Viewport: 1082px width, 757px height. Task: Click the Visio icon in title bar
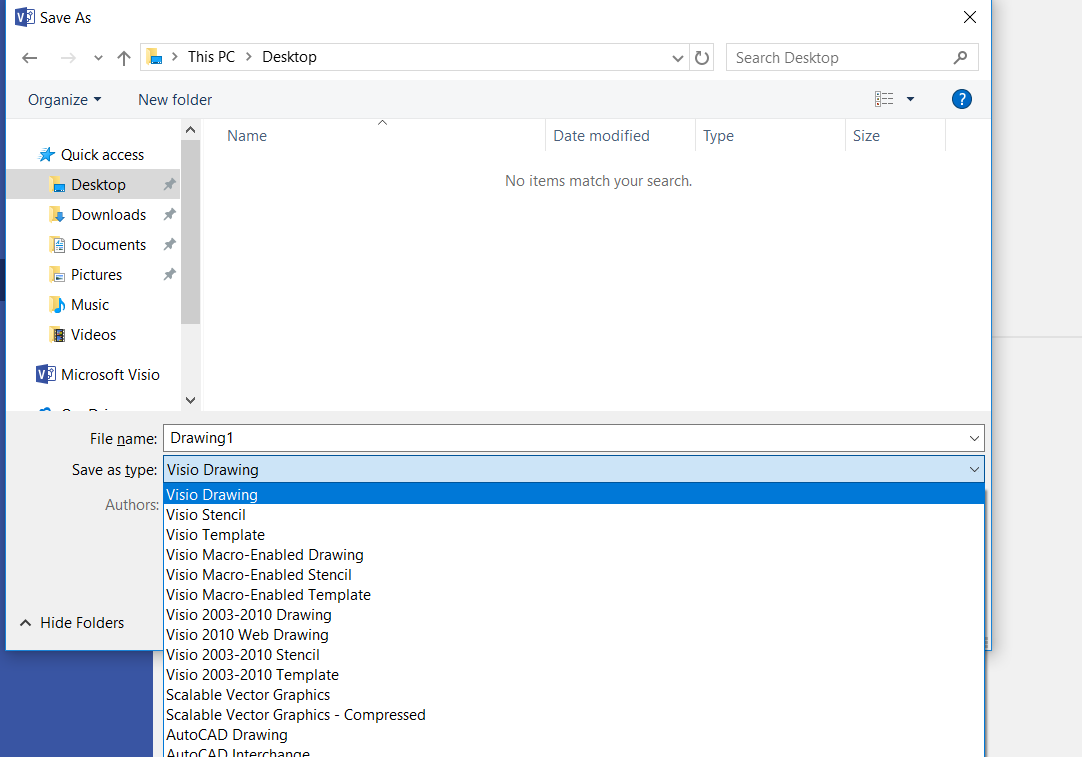pyautogui.click(x=24, y=17)
